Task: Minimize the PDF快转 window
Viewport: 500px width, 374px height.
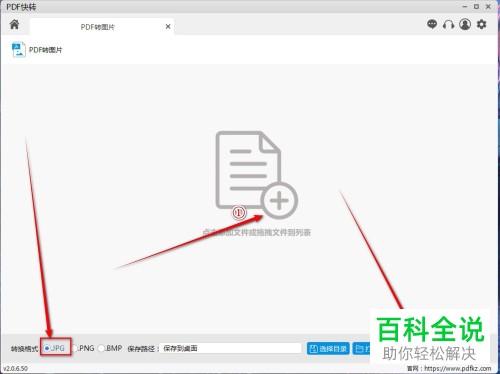Action: [465, 7]
